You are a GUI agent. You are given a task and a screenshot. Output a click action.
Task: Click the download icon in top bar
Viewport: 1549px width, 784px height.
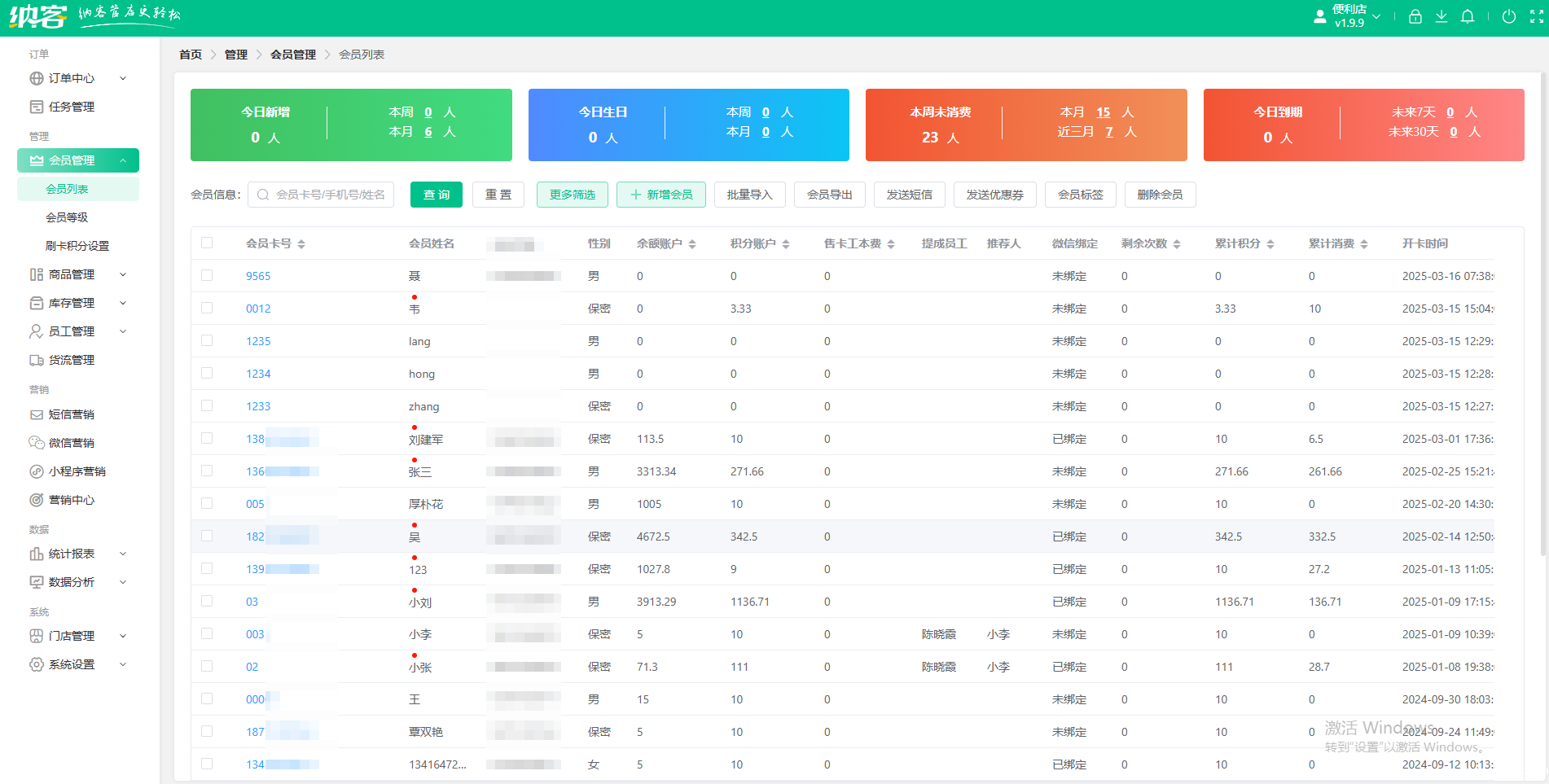pyautogui.click(x=1441, y=16)
